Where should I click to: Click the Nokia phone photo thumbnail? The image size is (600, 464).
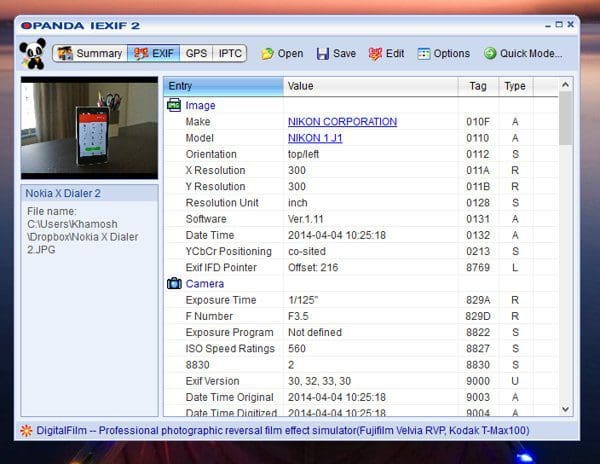pos(89,128)
